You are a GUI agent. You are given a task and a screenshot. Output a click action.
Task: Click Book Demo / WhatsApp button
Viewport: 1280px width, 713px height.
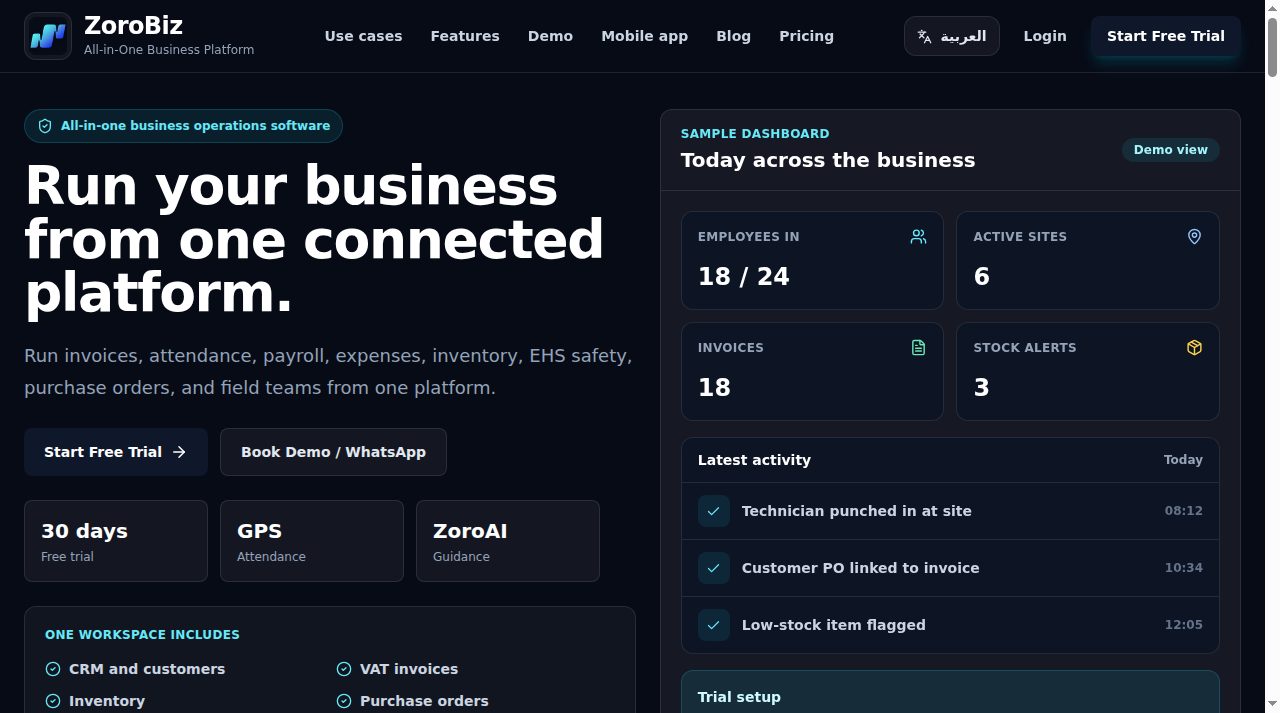[x=333, y=452]
